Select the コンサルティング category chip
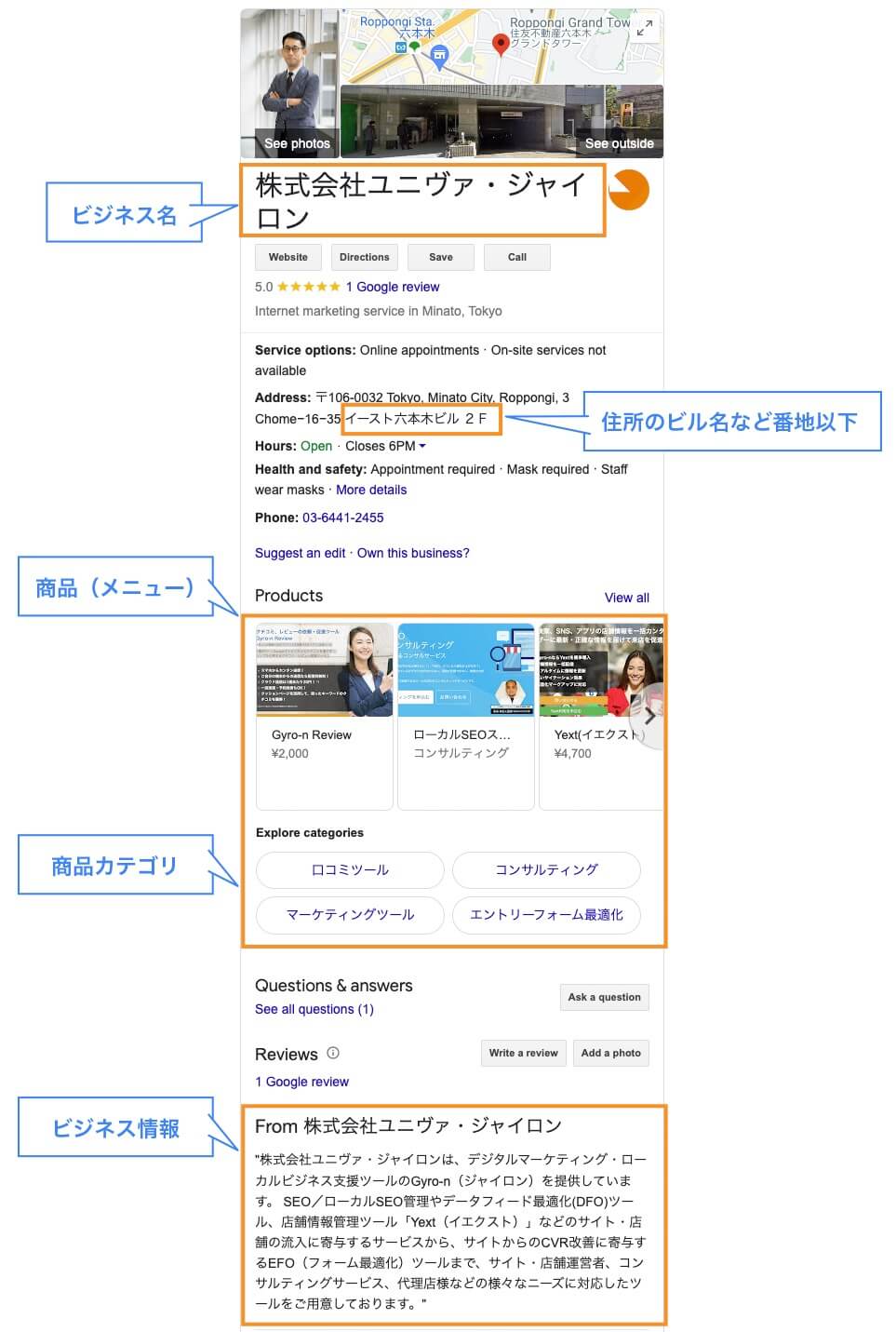This screenshot has width=896, height=1332. [546, 870]
